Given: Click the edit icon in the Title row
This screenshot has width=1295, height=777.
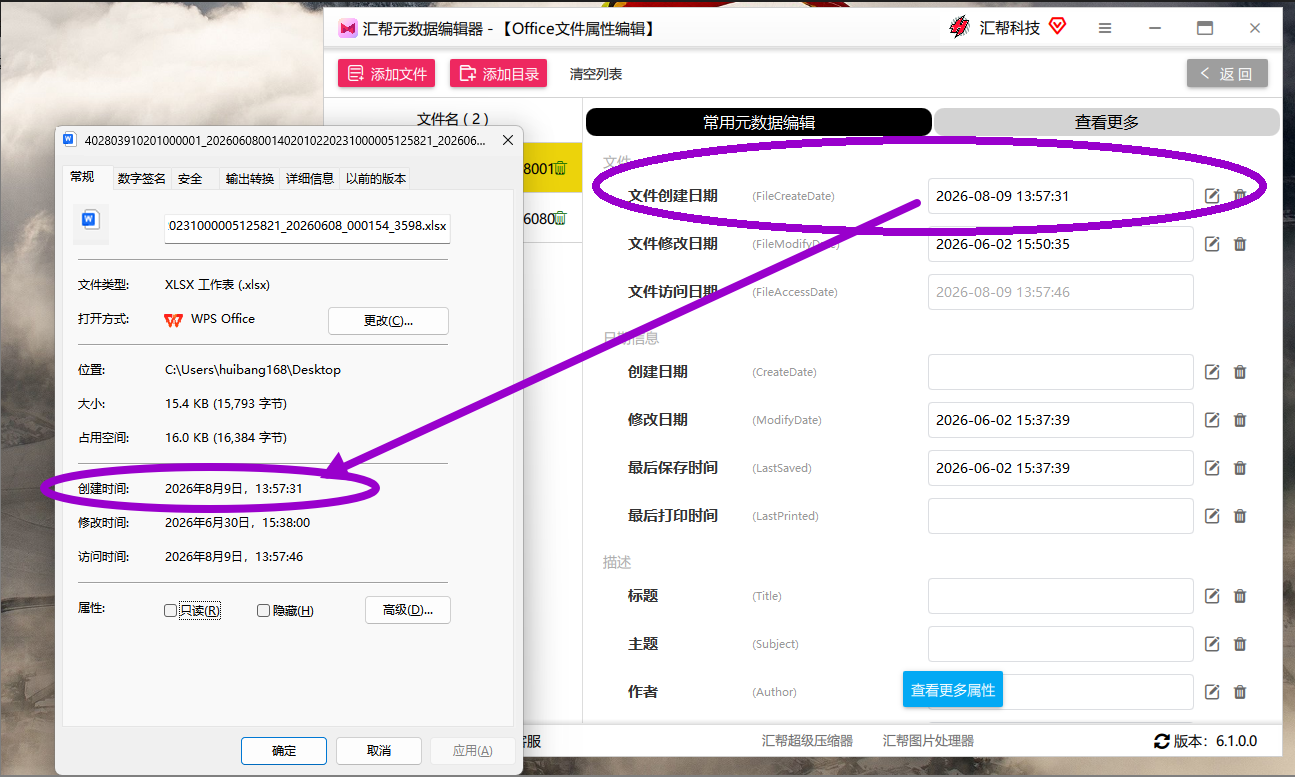Looking at the screenshot, I should coord(1212,596).
